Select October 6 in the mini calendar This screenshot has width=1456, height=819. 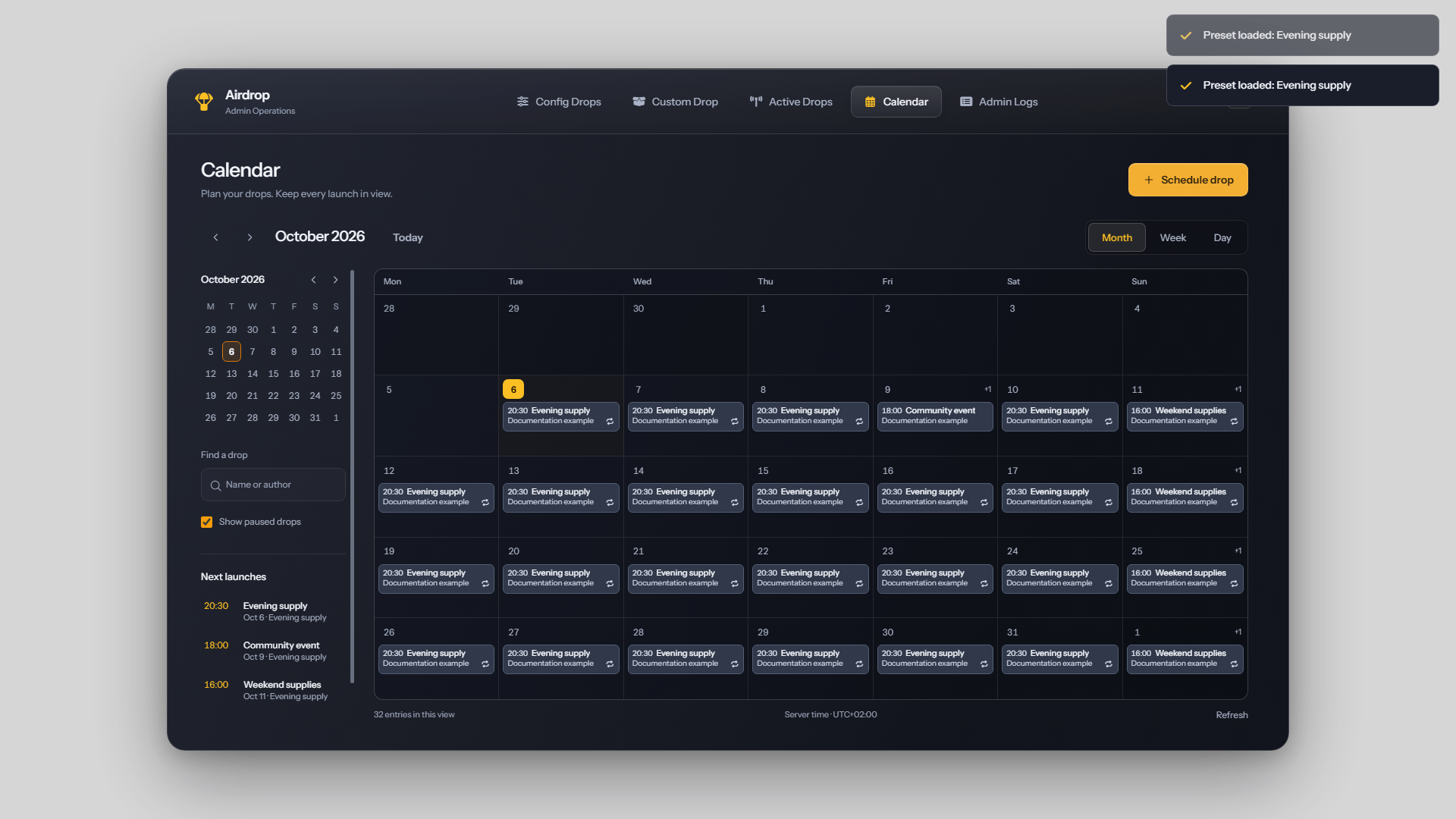(231, 352)
